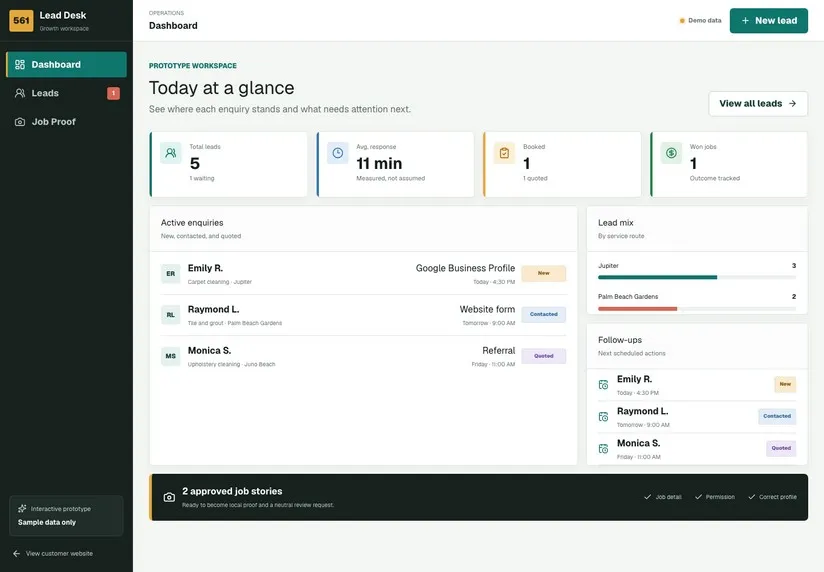824x572 pixels.
Task: Click the New status badge in Active enquiries
Action: tap(543, 273)
